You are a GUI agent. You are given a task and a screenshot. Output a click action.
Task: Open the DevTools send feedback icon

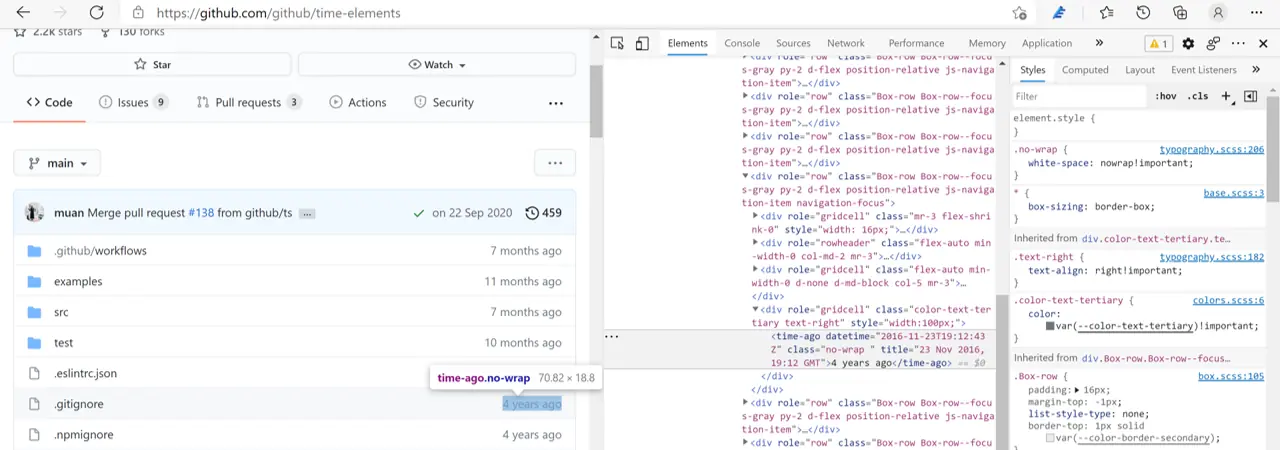point(1213,43)
